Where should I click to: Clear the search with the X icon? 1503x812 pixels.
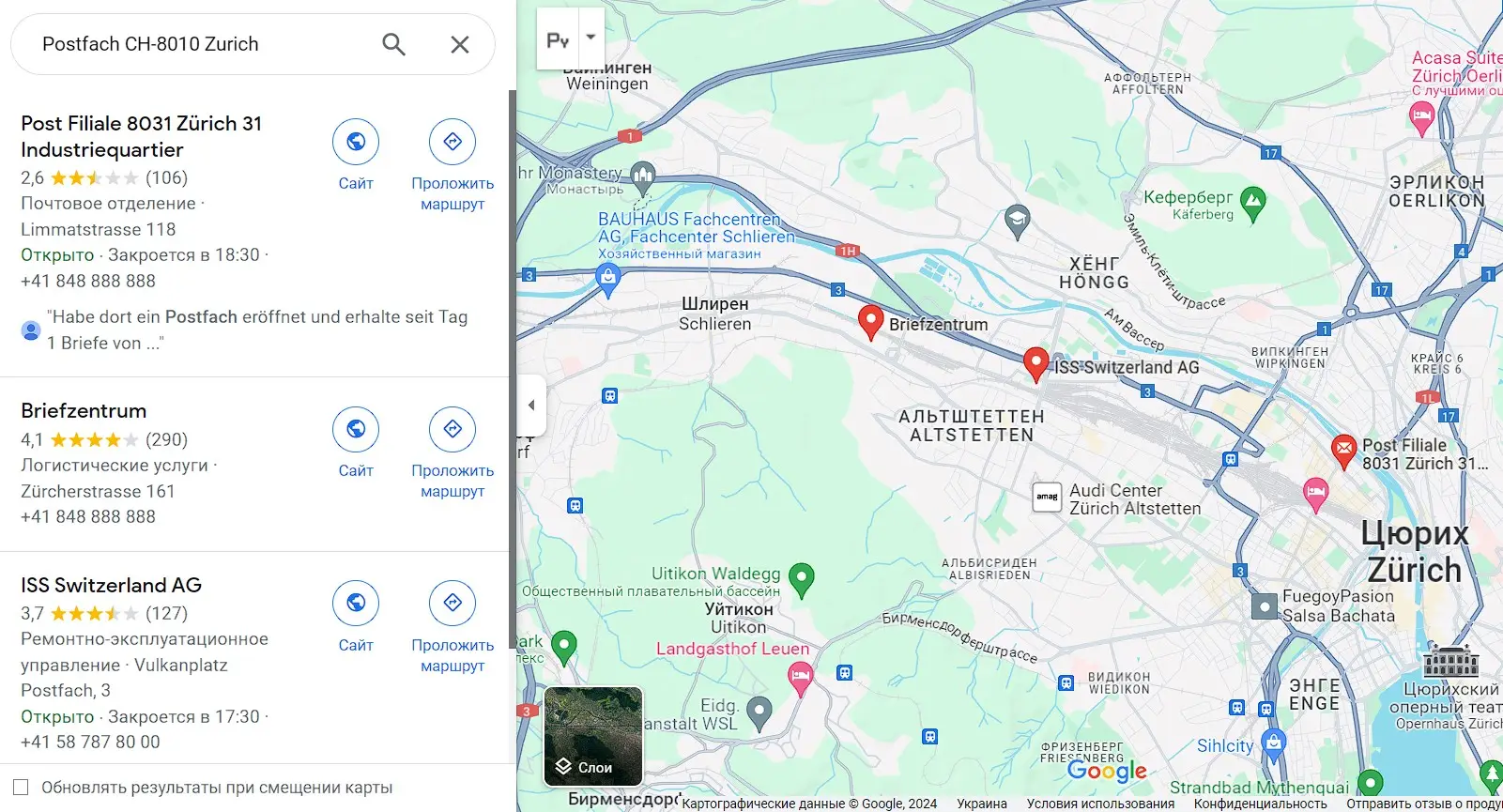[460, 44]
